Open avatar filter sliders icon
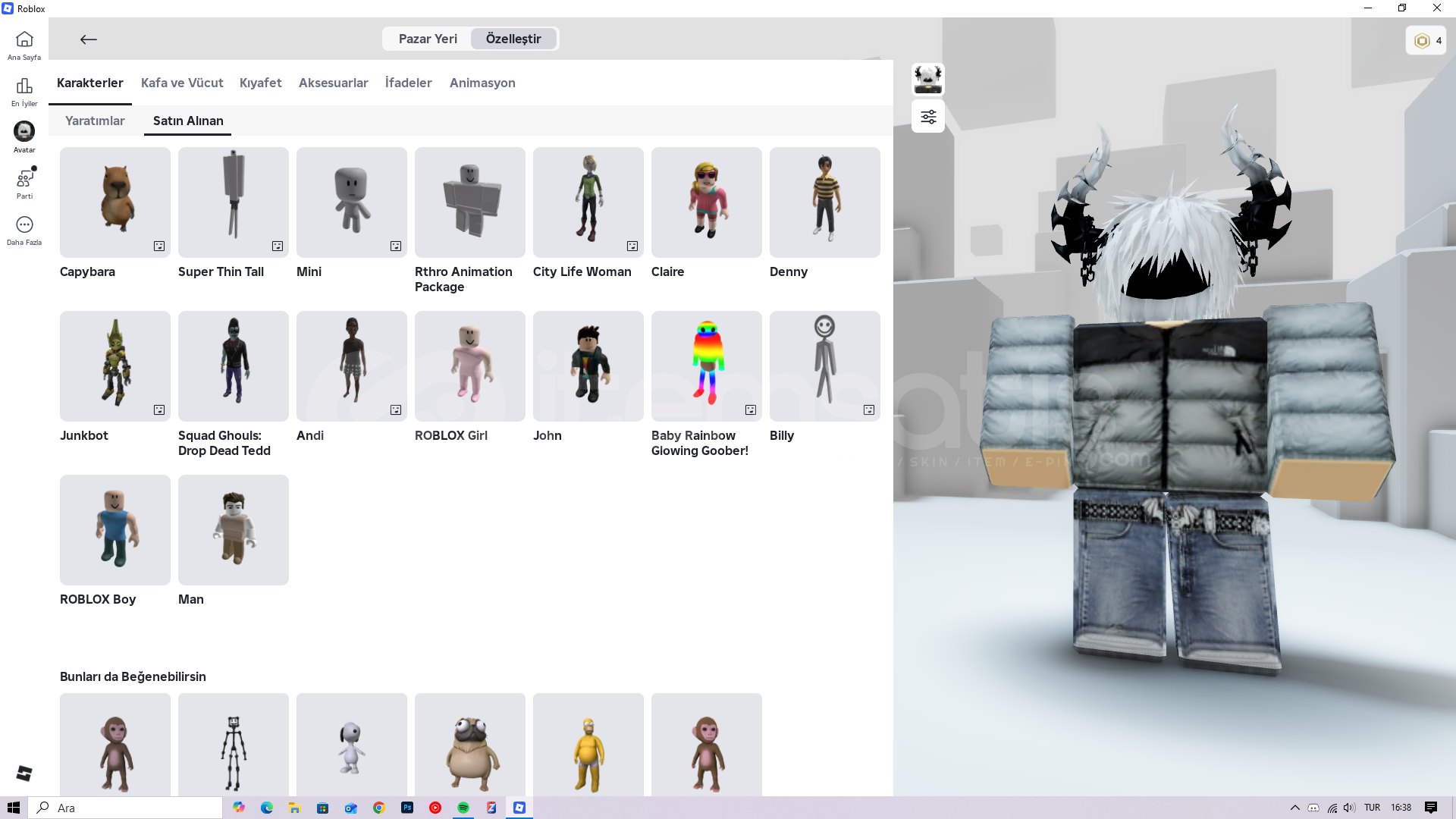This screenshot has width=1456, height=819. tap(928, 117)
